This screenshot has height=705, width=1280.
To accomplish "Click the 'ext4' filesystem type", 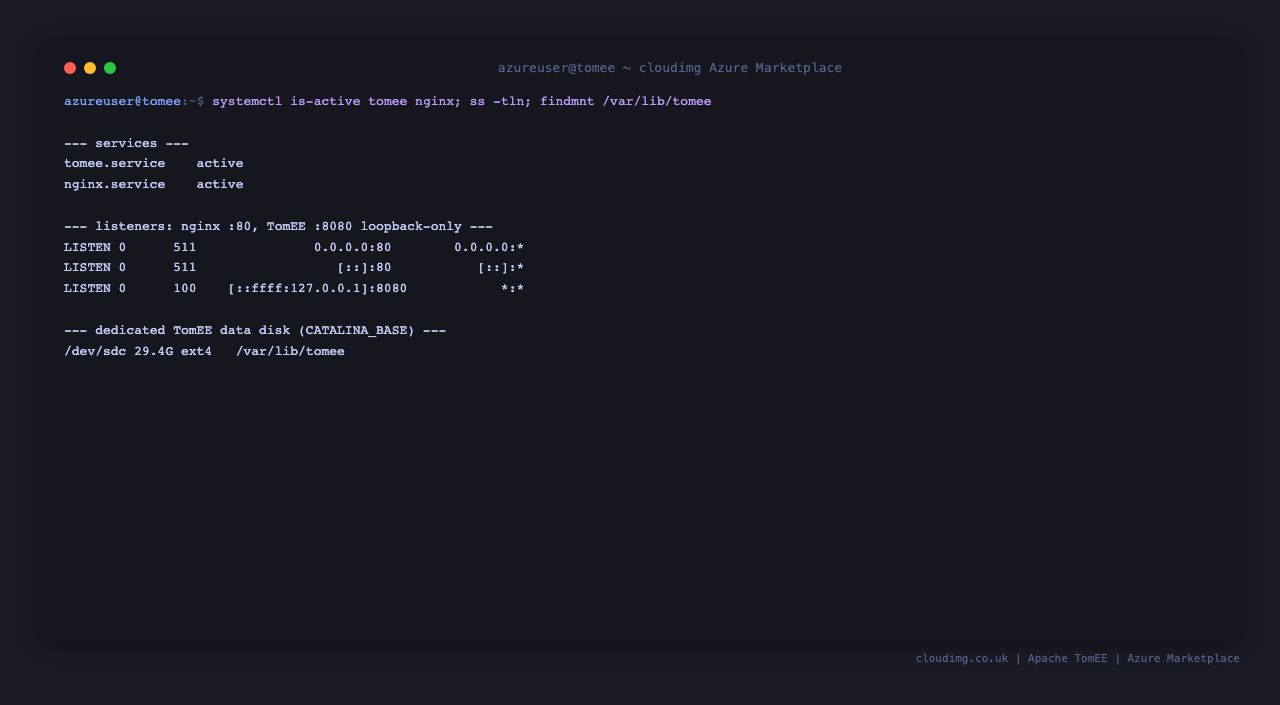I will [x=196, y=351].
